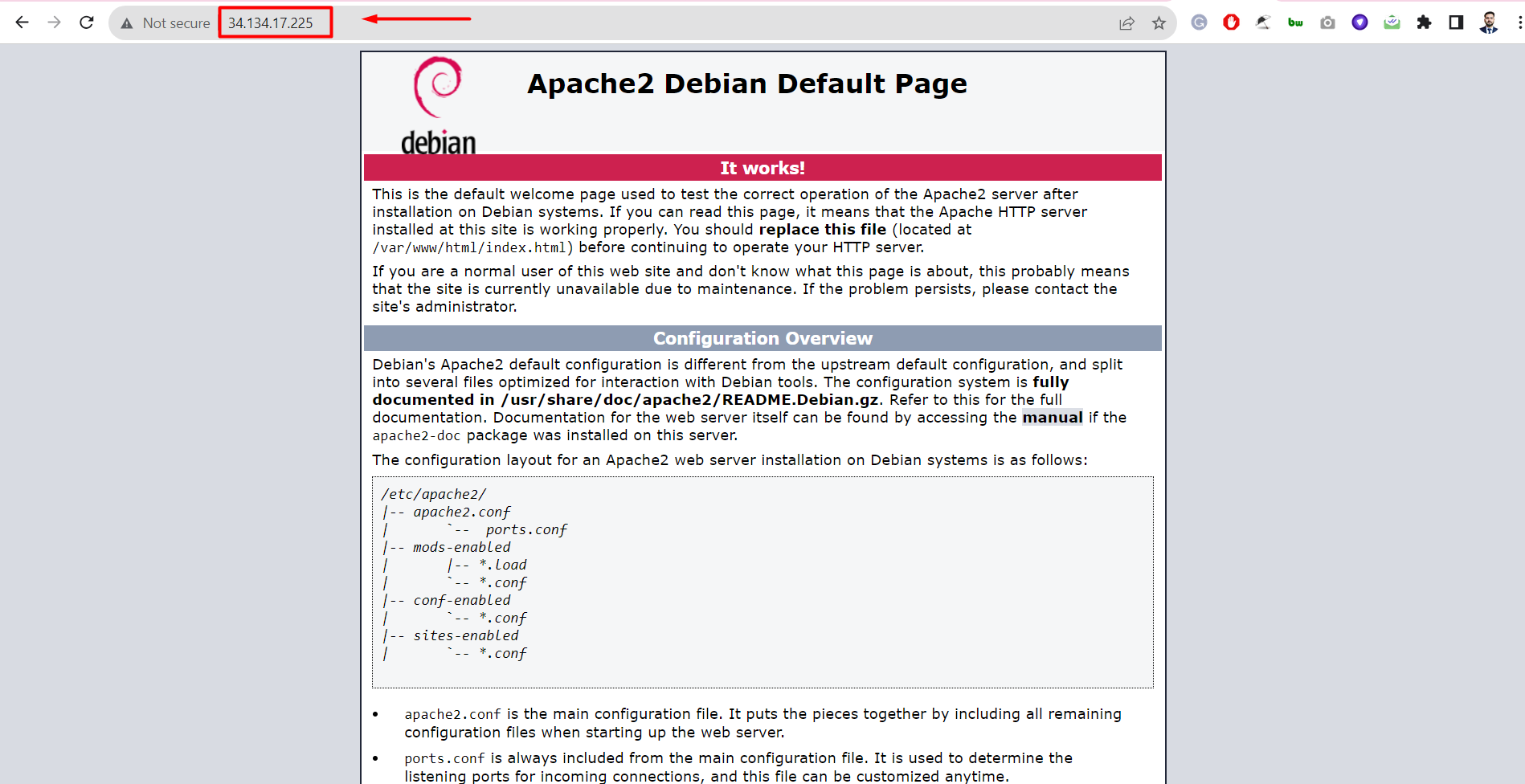
Task: Open the green mail tracker extension
Action: [1392, 22]
